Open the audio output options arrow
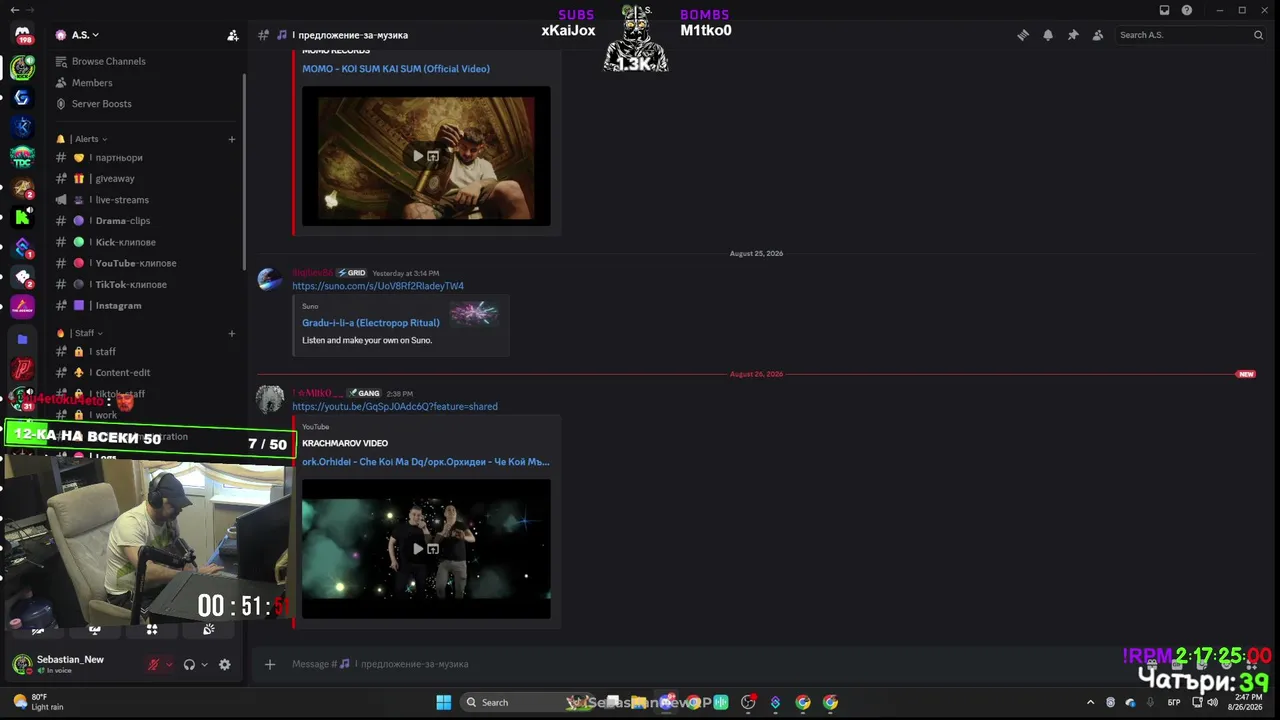Image resolution: width=1280 pixels, height=720 pixels. tap(205, 664)
